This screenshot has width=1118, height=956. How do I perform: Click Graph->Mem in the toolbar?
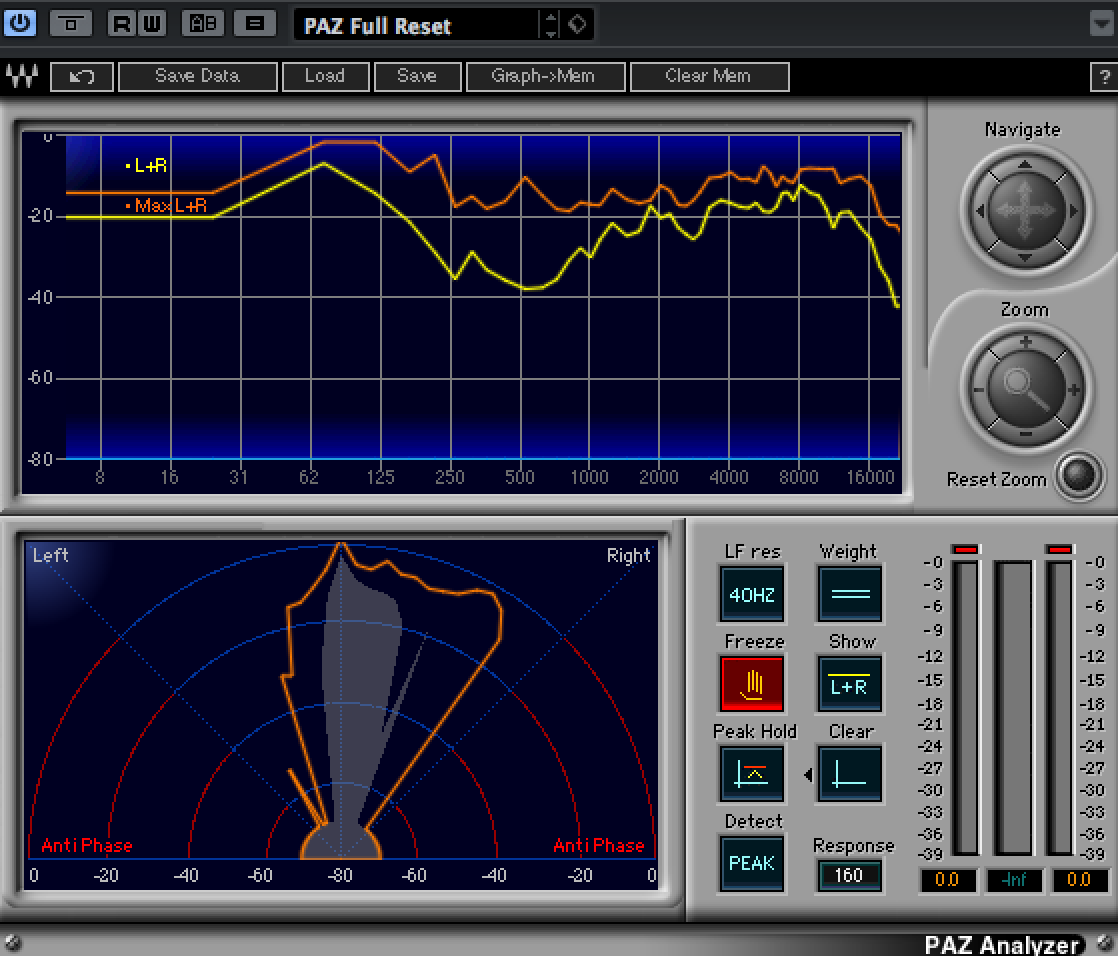point(543,77)
